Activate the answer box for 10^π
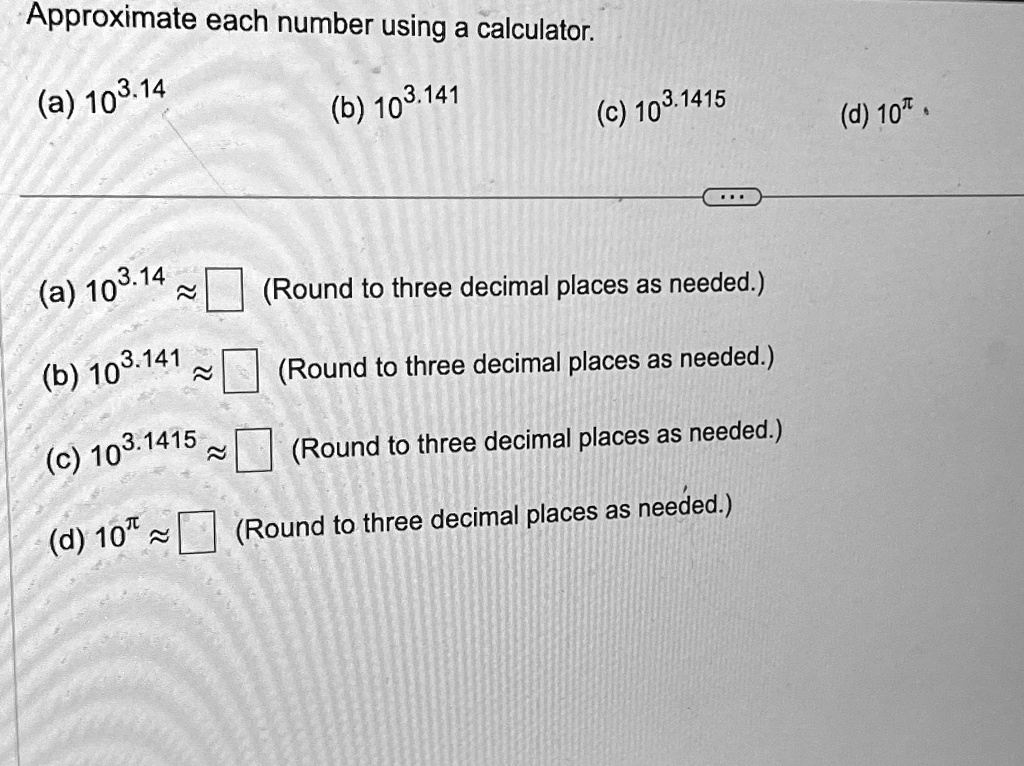 tap(197, 532)
